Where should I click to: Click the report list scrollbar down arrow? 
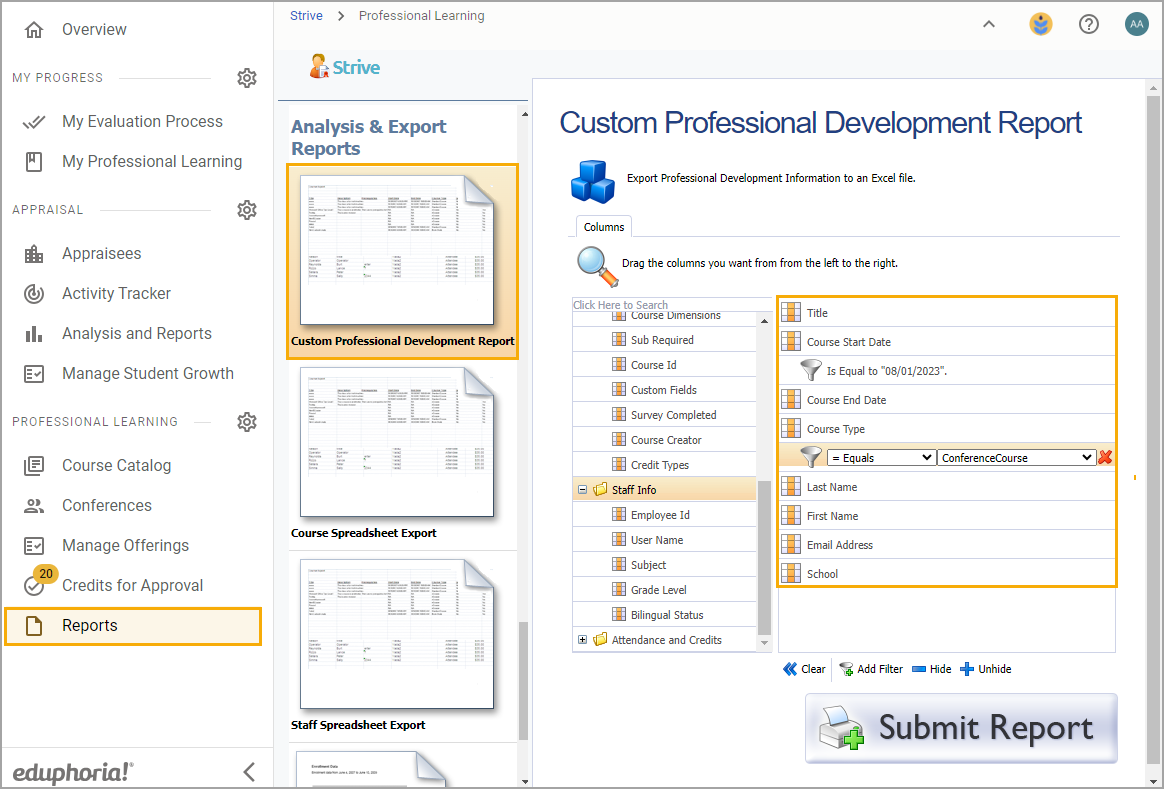[x=525, y=782]
